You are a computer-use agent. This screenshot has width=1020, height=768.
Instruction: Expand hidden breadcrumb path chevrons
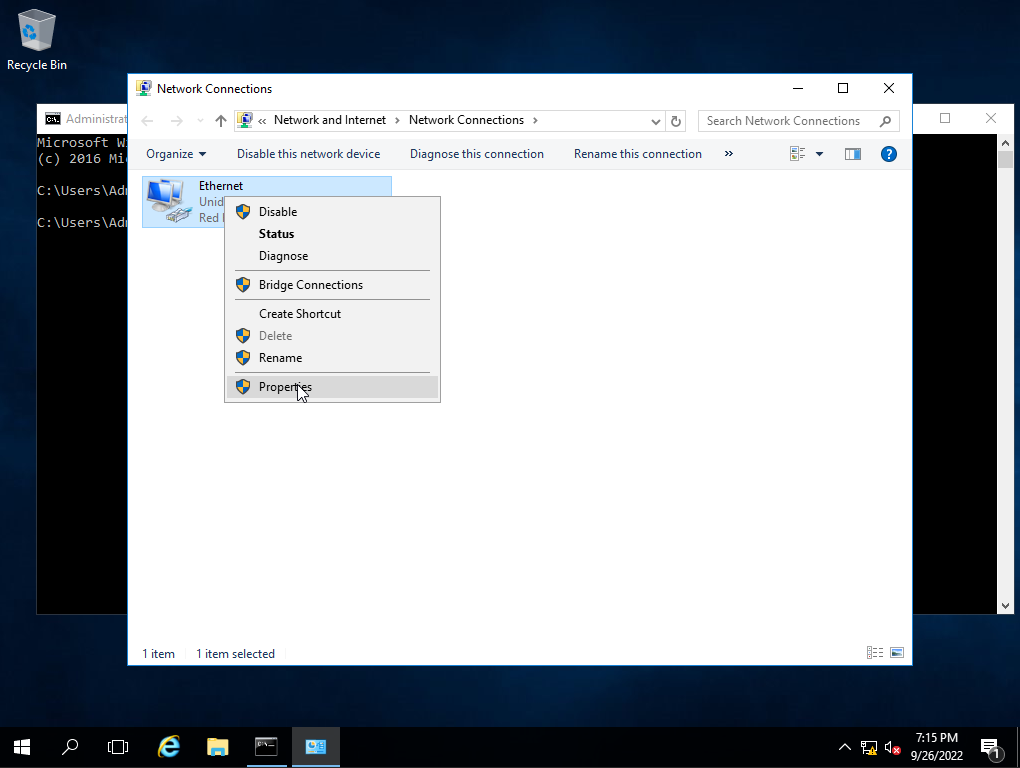point(262,121)
